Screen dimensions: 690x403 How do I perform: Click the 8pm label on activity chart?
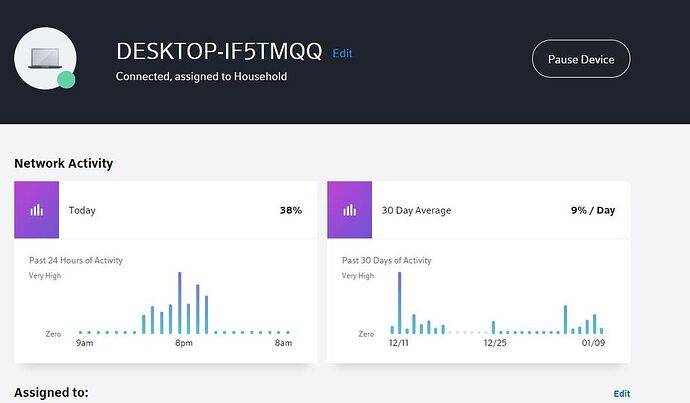183,344
